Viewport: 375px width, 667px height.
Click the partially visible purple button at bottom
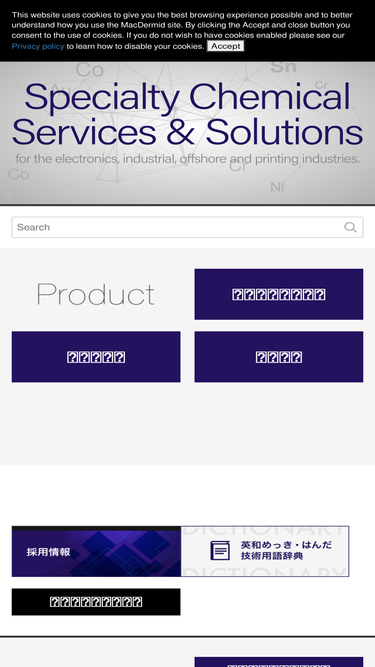(x=279, y=662)
